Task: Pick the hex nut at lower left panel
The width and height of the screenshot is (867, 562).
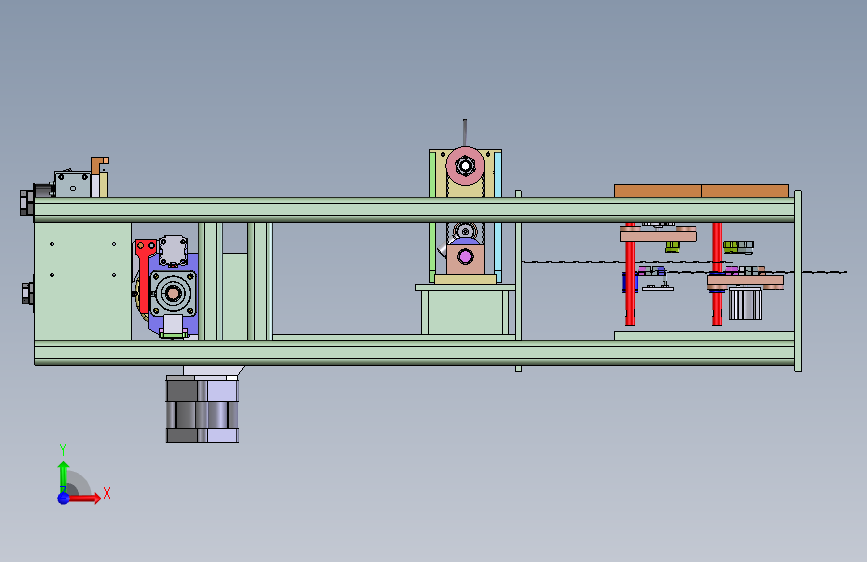Action: coord(28,293)
